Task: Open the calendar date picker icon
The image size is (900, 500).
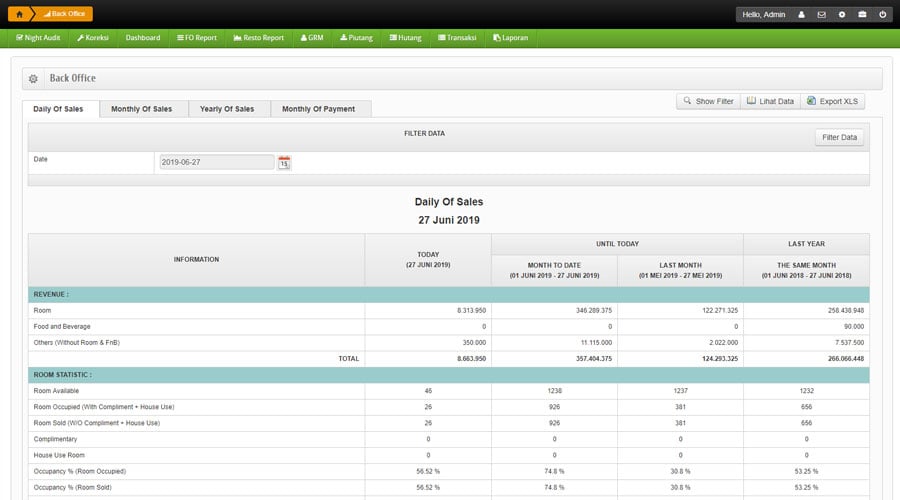Action: pos(284,162)
